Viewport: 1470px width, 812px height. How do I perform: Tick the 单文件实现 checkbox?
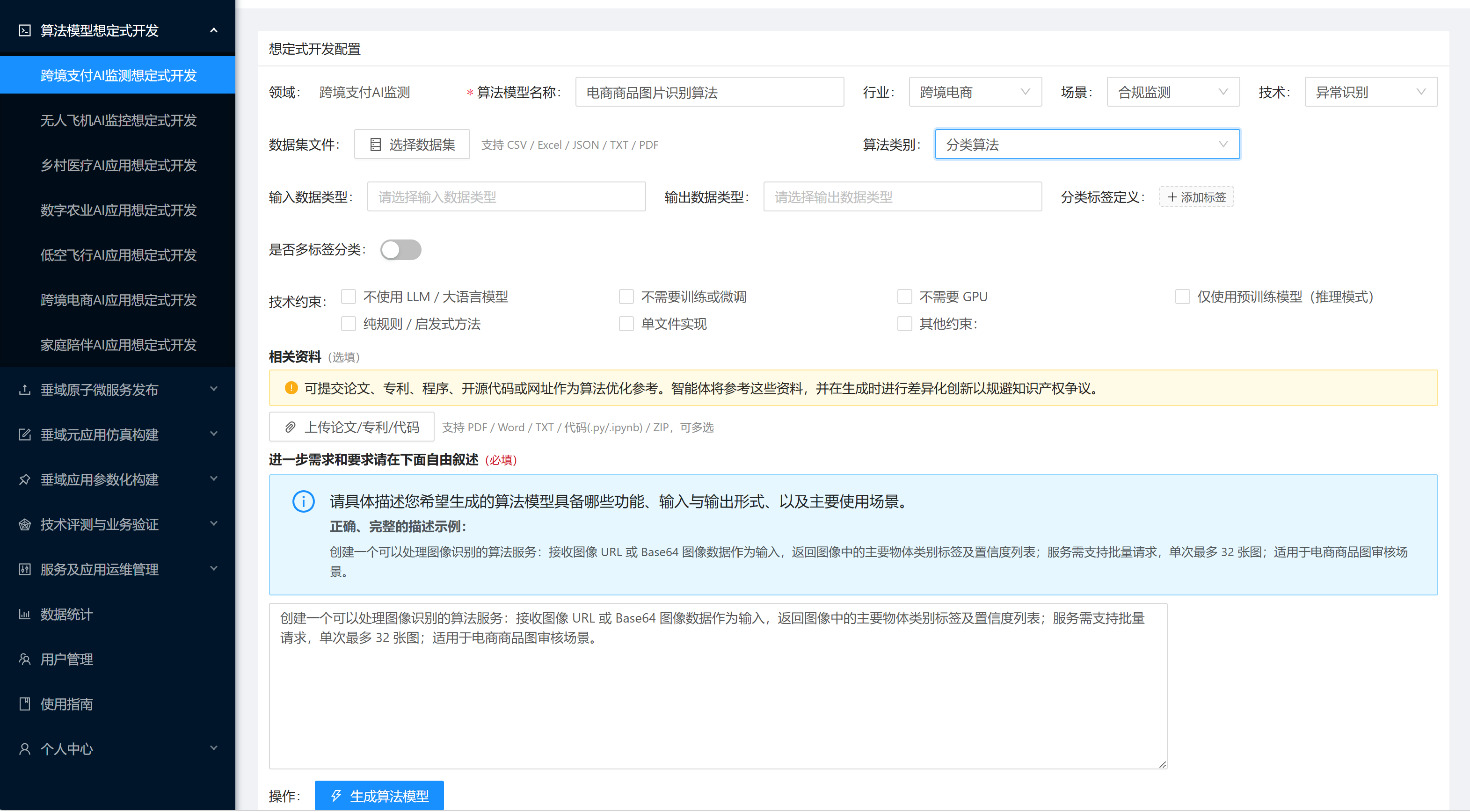point(626,324)
